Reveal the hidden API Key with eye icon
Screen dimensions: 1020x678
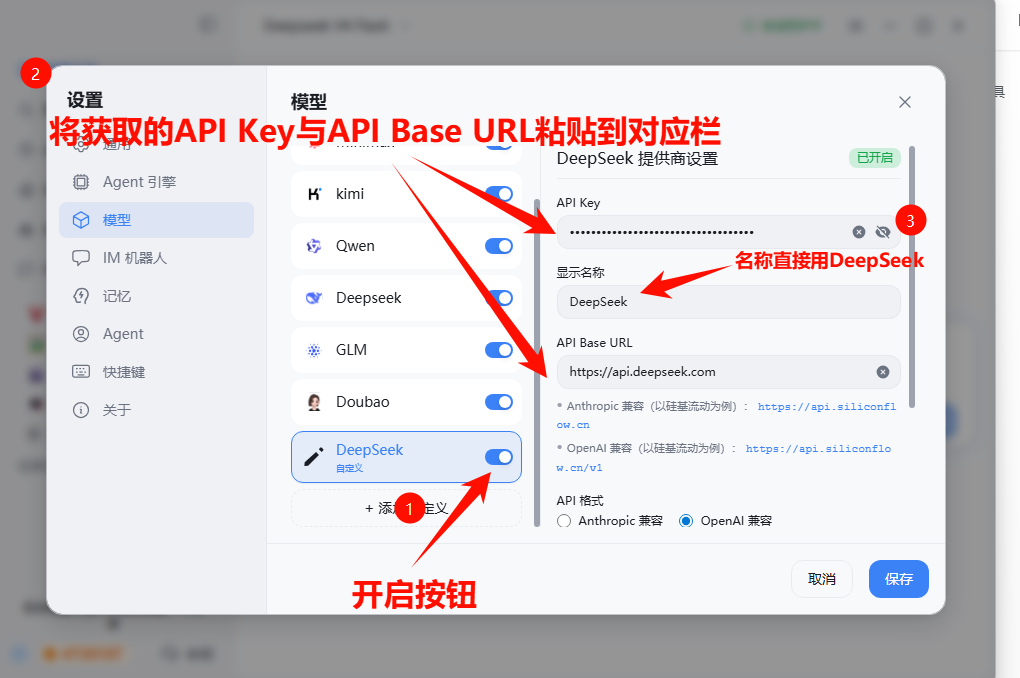pos(883,232)
